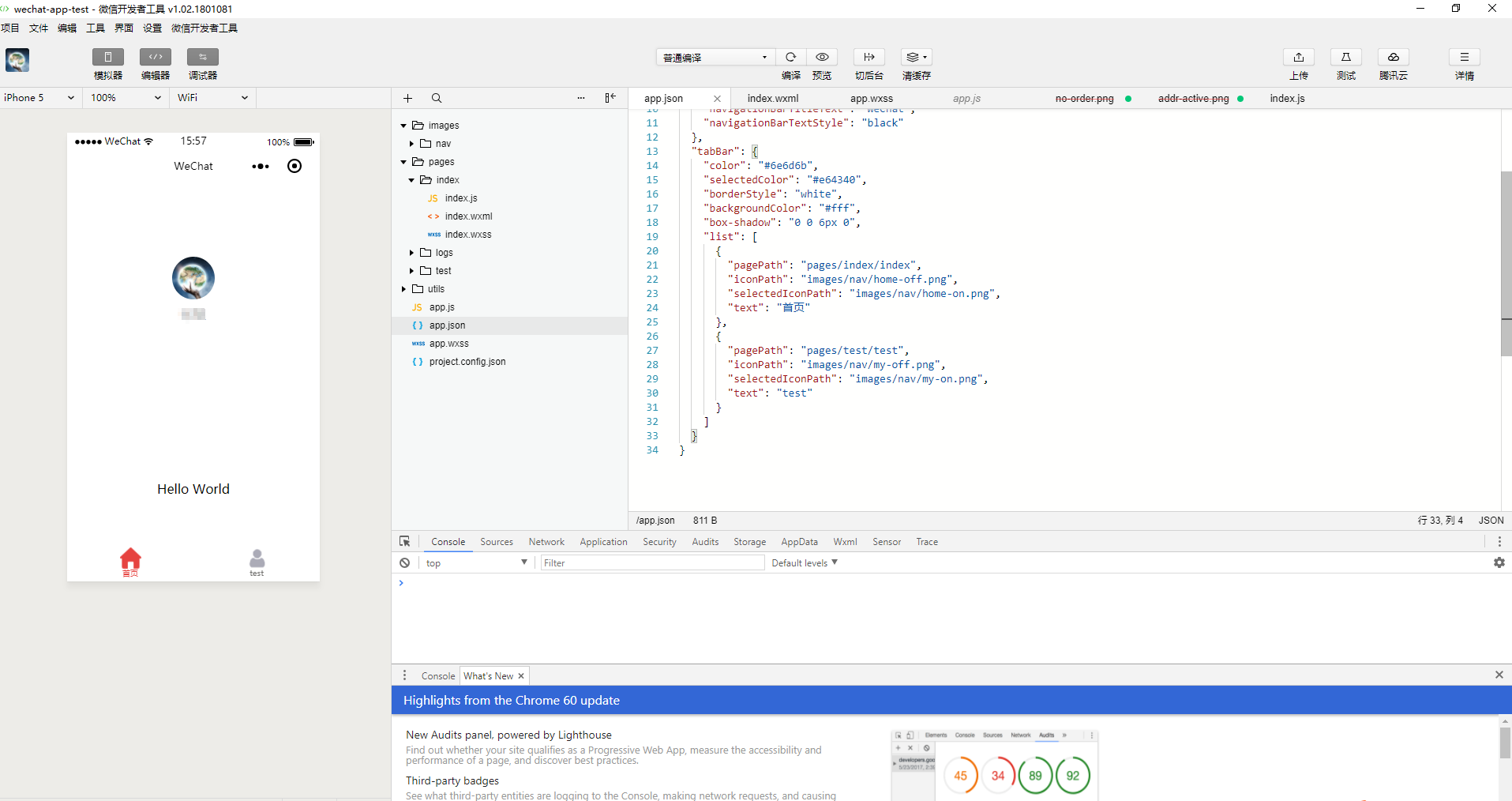Open the details hamburger icon
Viewport: 1512px width, 801px height.
[1465, 57]
